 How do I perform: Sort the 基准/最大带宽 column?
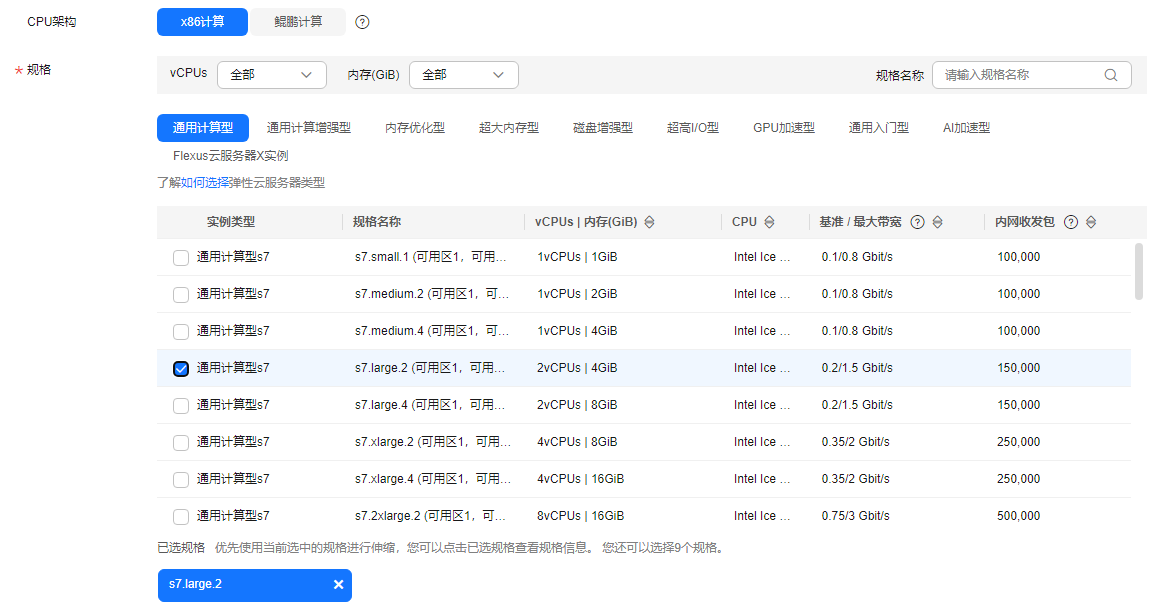tap(937, 222)
